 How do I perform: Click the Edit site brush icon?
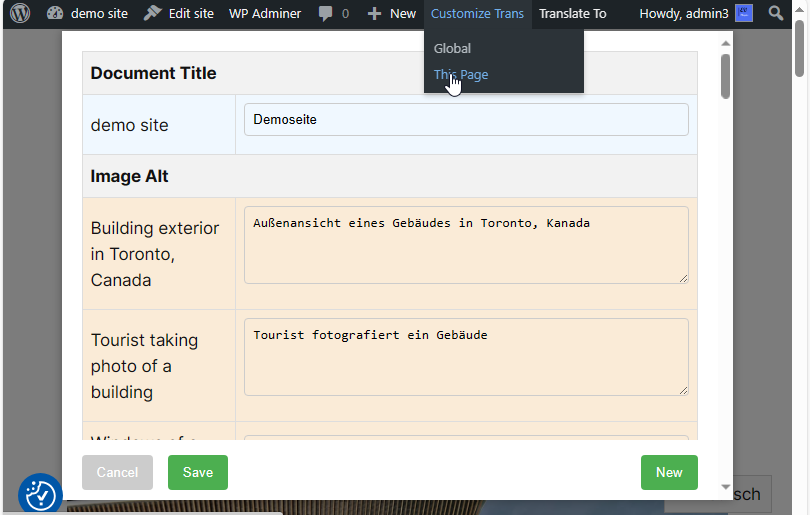(152, 14)
